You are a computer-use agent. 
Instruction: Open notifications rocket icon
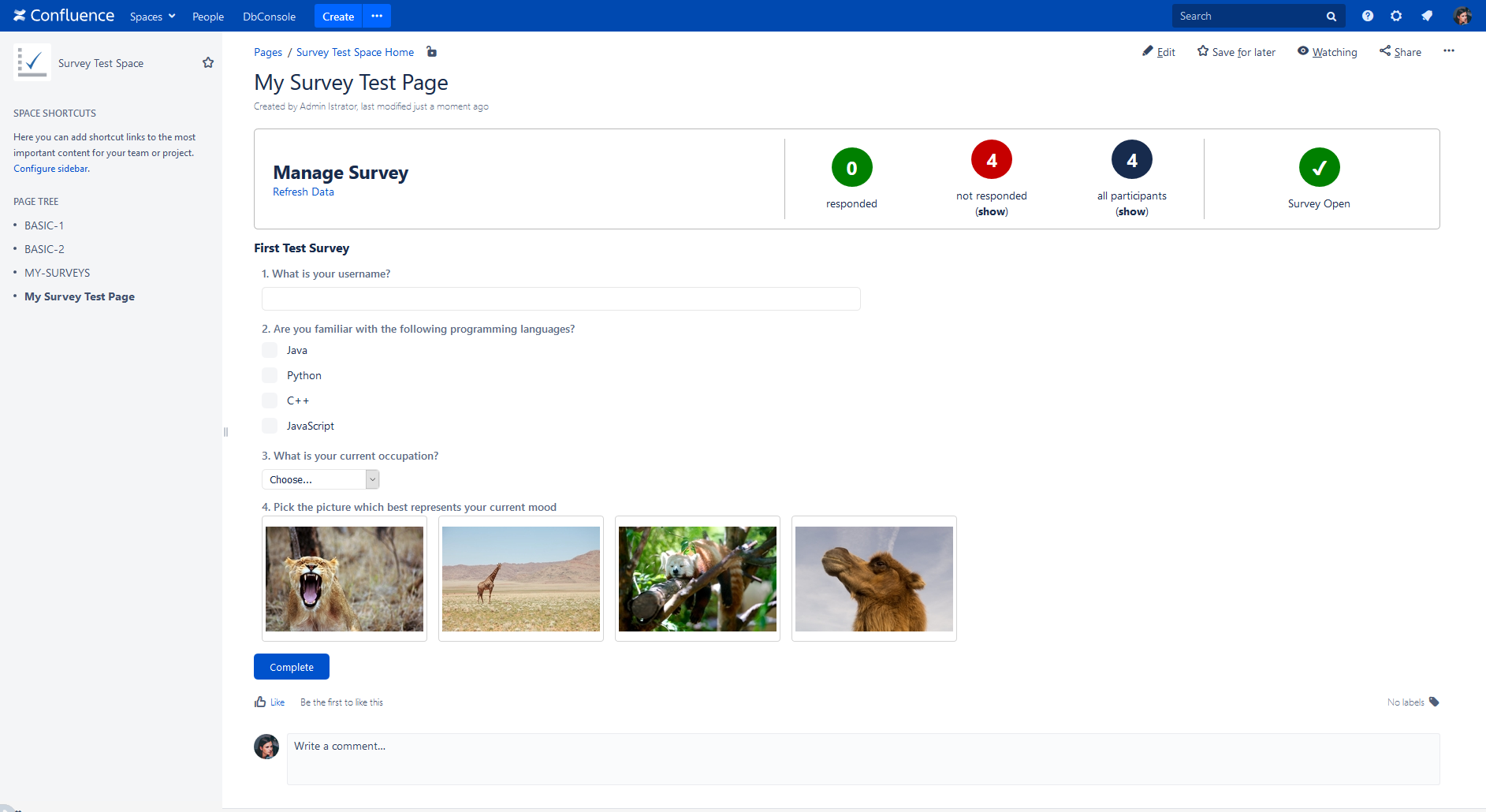click(1427, 16)
